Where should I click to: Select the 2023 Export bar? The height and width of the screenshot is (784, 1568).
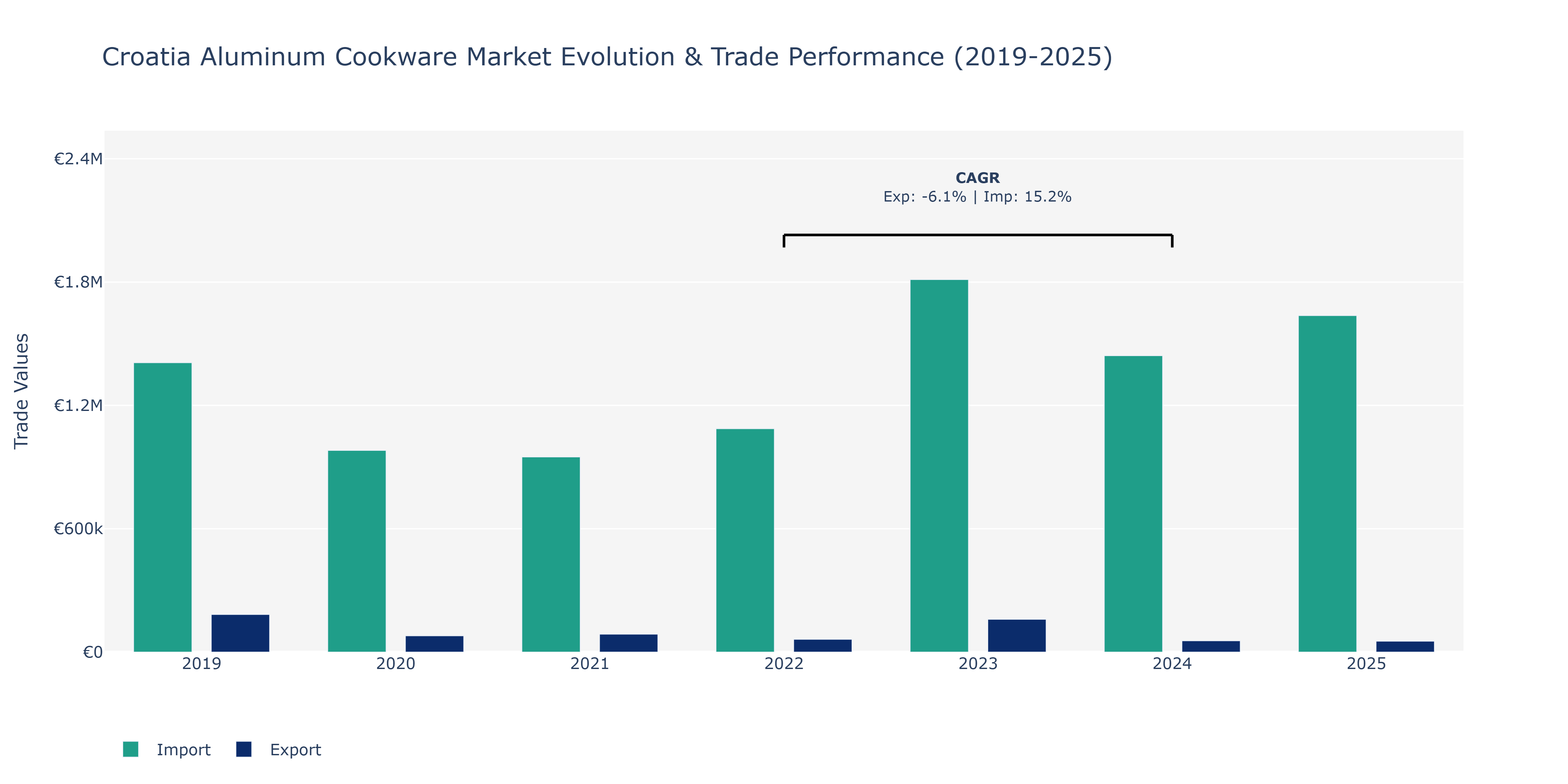[1017, 635]
